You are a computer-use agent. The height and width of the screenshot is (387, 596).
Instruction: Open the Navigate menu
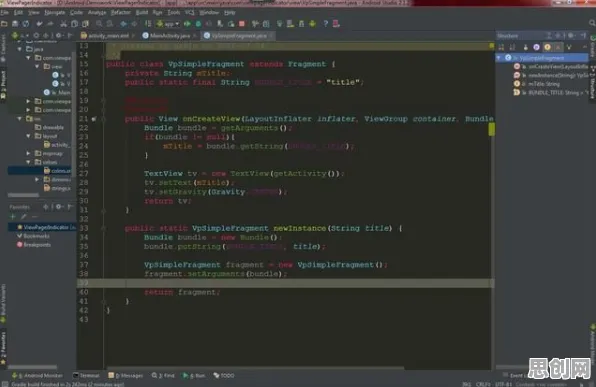(x=55, y=13)
